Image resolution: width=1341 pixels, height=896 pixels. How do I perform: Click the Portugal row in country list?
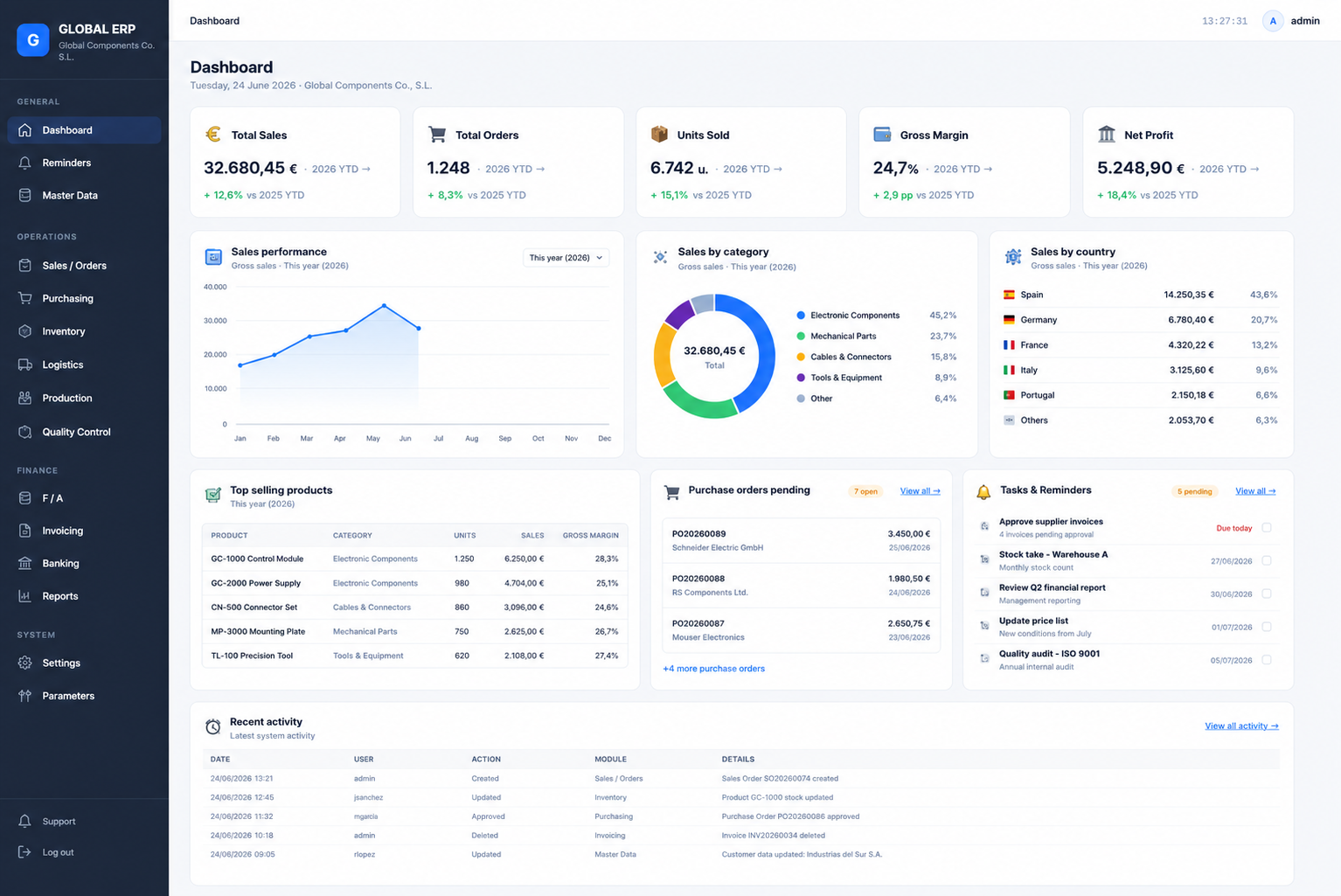1140,395
